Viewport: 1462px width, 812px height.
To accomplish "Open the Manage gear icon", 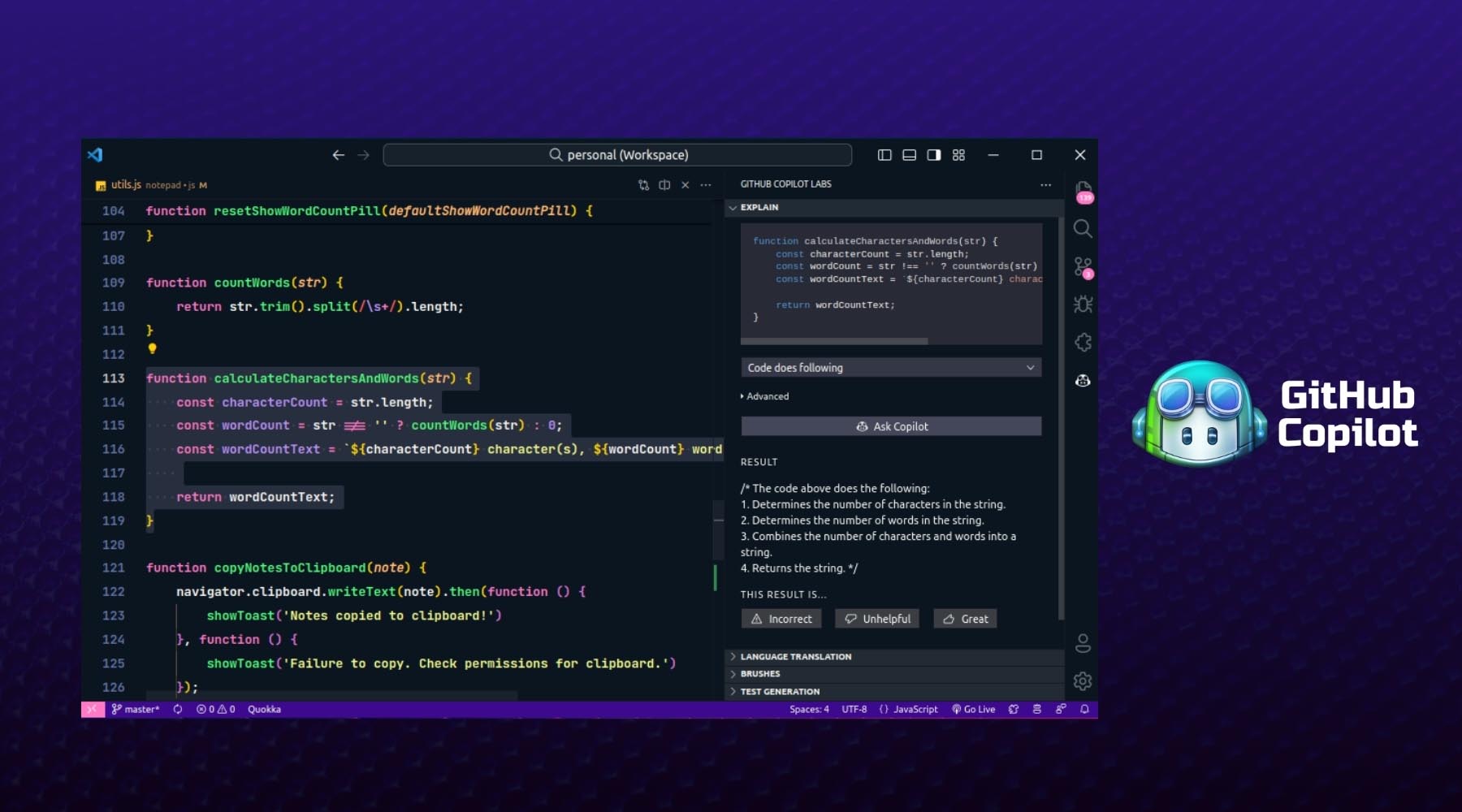I will [1083, 681].
